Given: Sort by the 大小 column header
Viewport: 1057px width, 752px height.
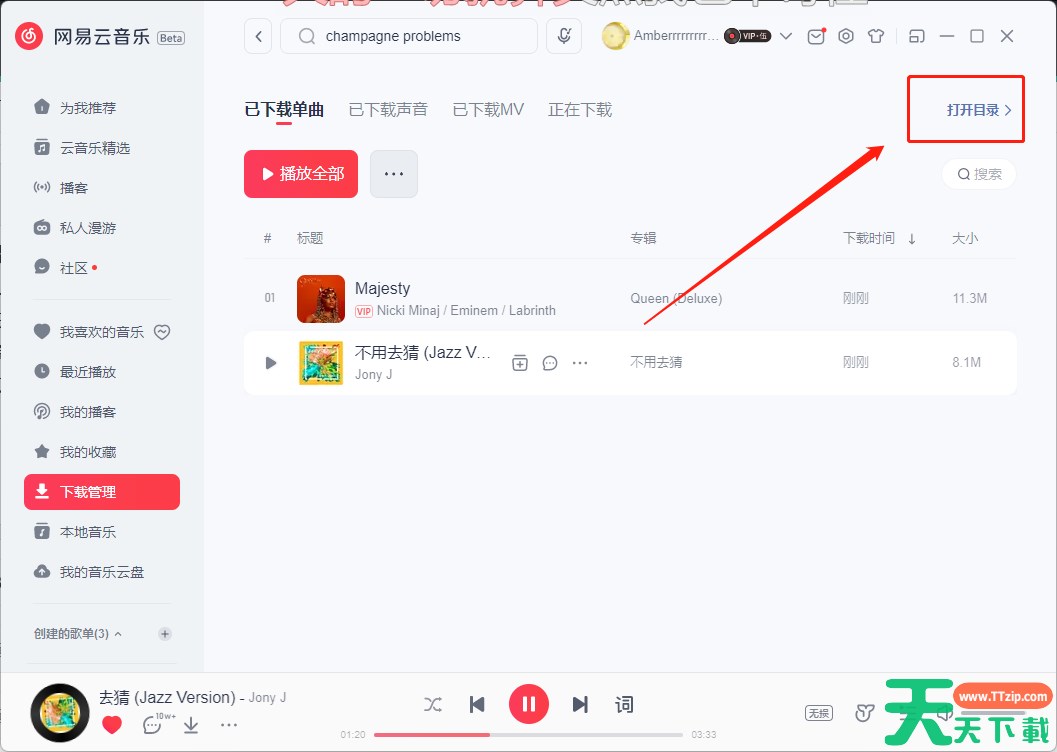Looking at the screenshot, I should pos(965,239).
